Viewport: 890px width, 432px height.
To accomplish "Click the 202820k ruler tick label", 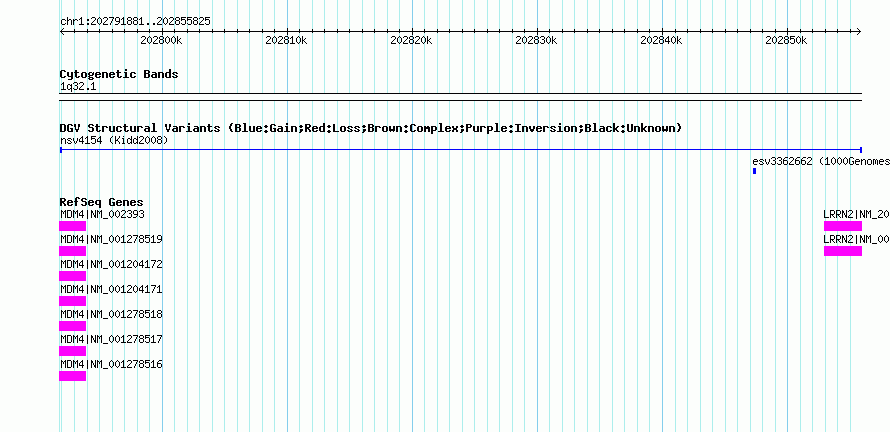I will click(x=411, y=40).
